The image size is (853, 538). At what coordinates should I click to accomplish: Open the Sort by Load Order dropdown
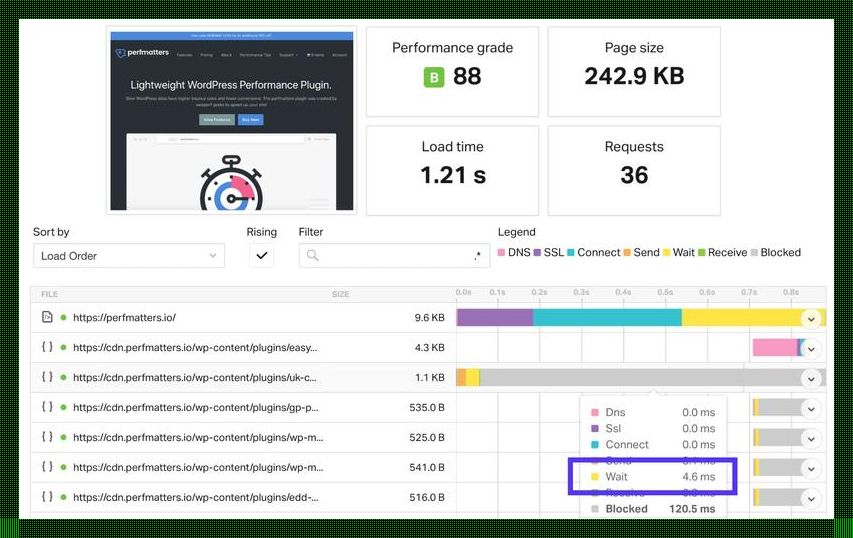tap(129, 256)
